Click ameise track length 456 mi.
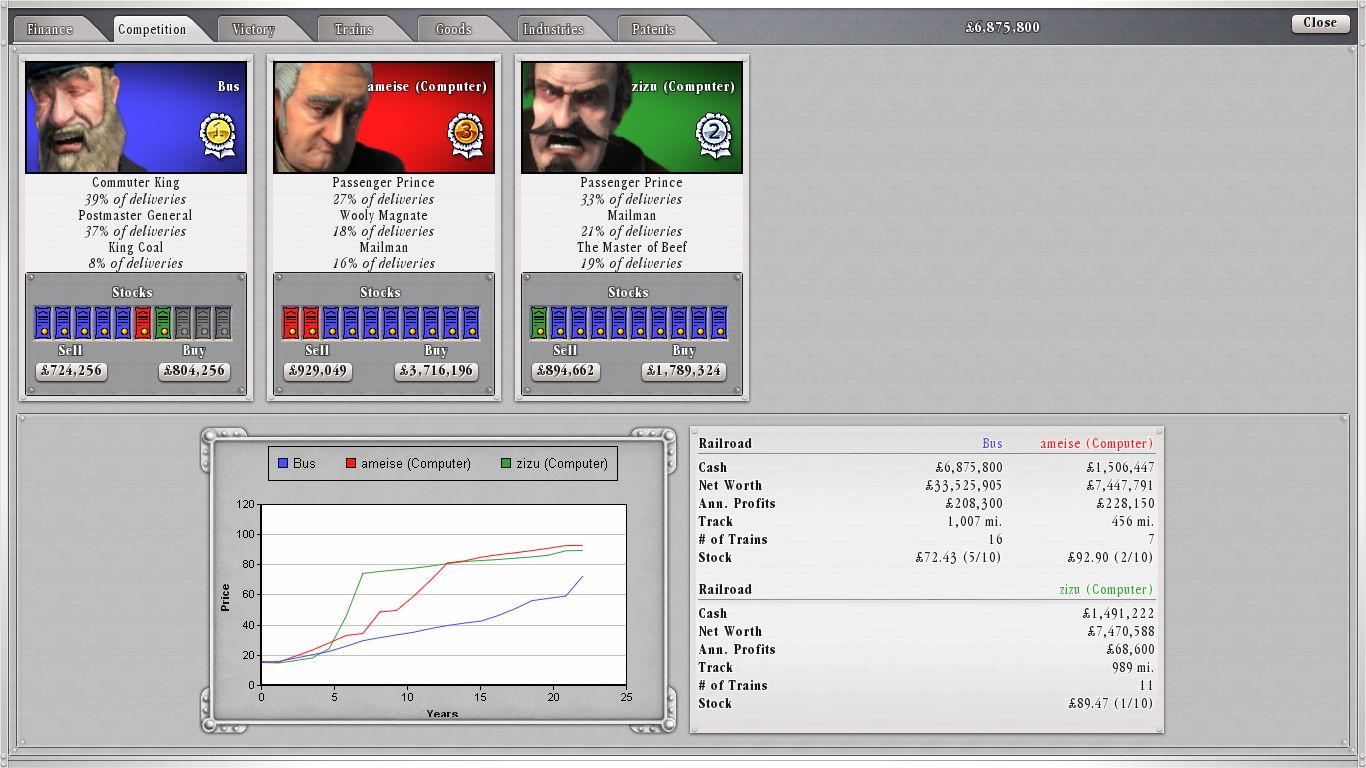This screenshot has width=1366, height=768. (1133, 522)
